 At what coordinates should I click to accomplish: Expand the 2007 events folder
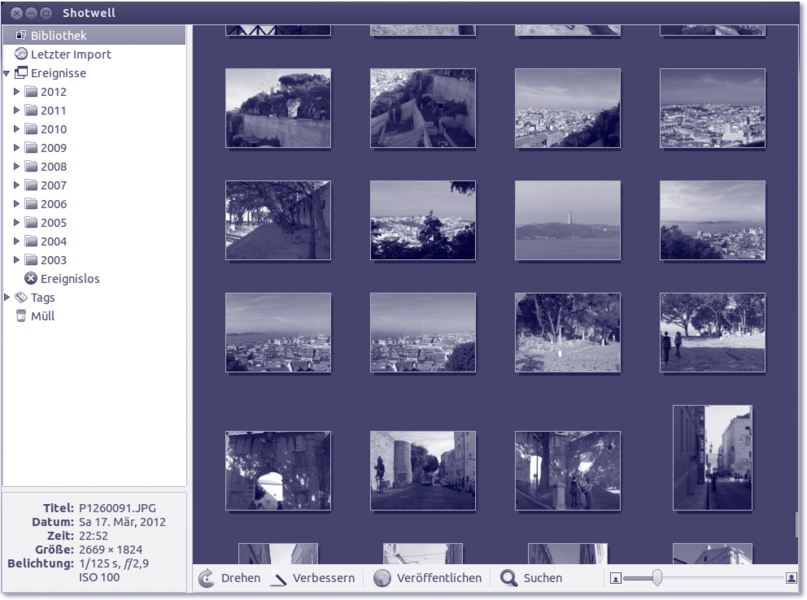[x=16, y=185]
